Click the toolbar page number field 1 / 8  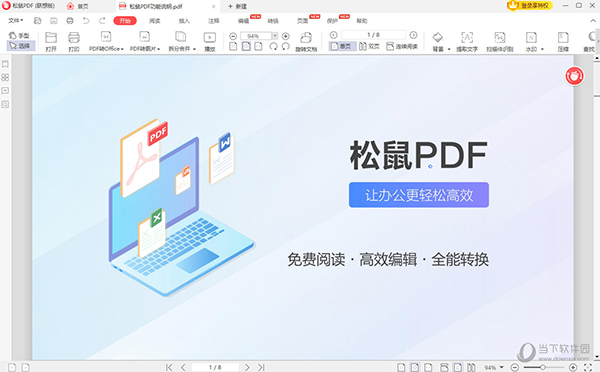pyautogui.click(x=373, y=35)
